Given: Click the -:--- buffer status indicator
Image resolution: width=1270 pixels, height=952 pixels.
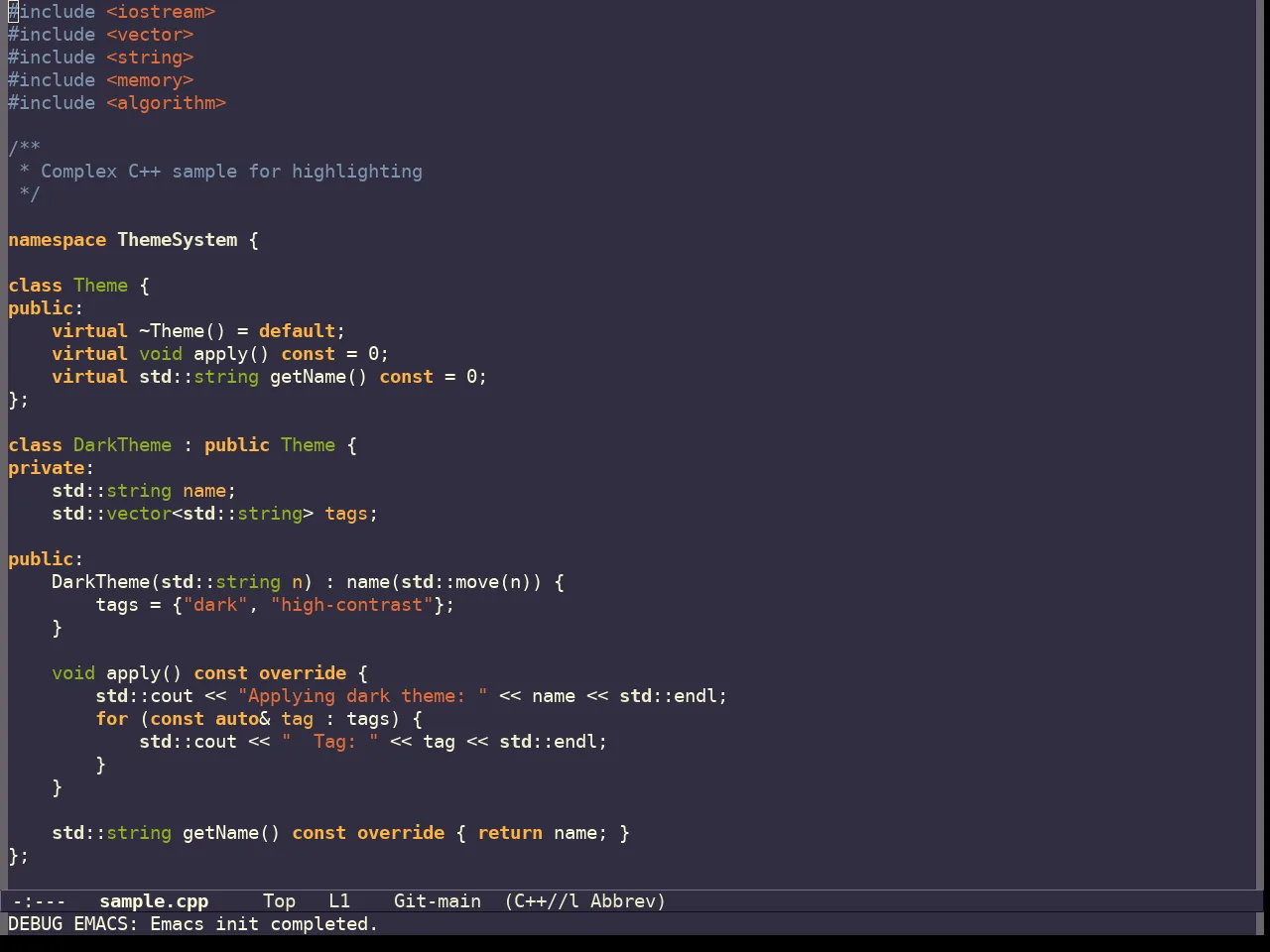Looking at the screenshot, I should pyautogui.click(x=39, y=901).
